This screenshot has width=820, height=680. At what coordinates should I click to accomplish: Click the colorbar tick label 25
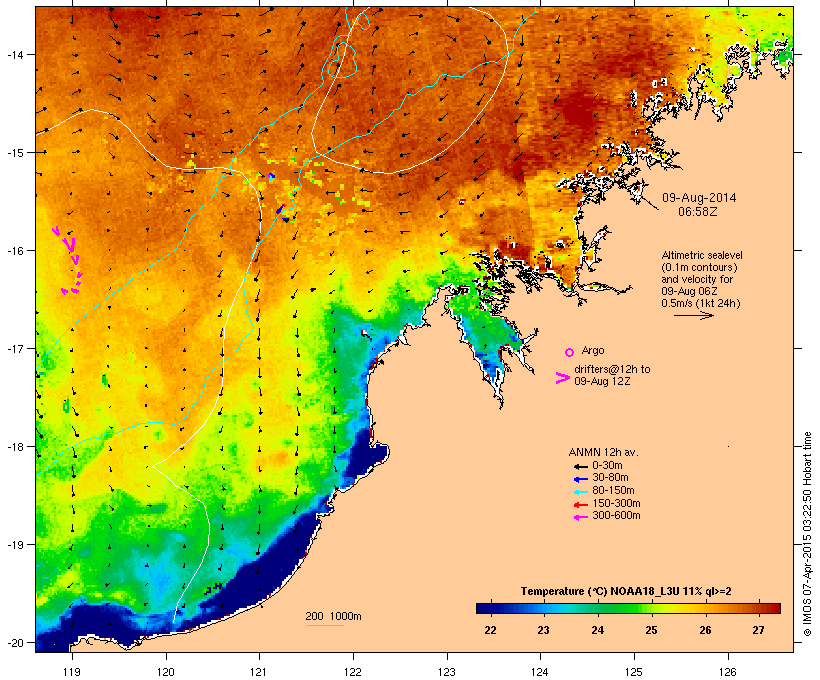click(651, 630)
